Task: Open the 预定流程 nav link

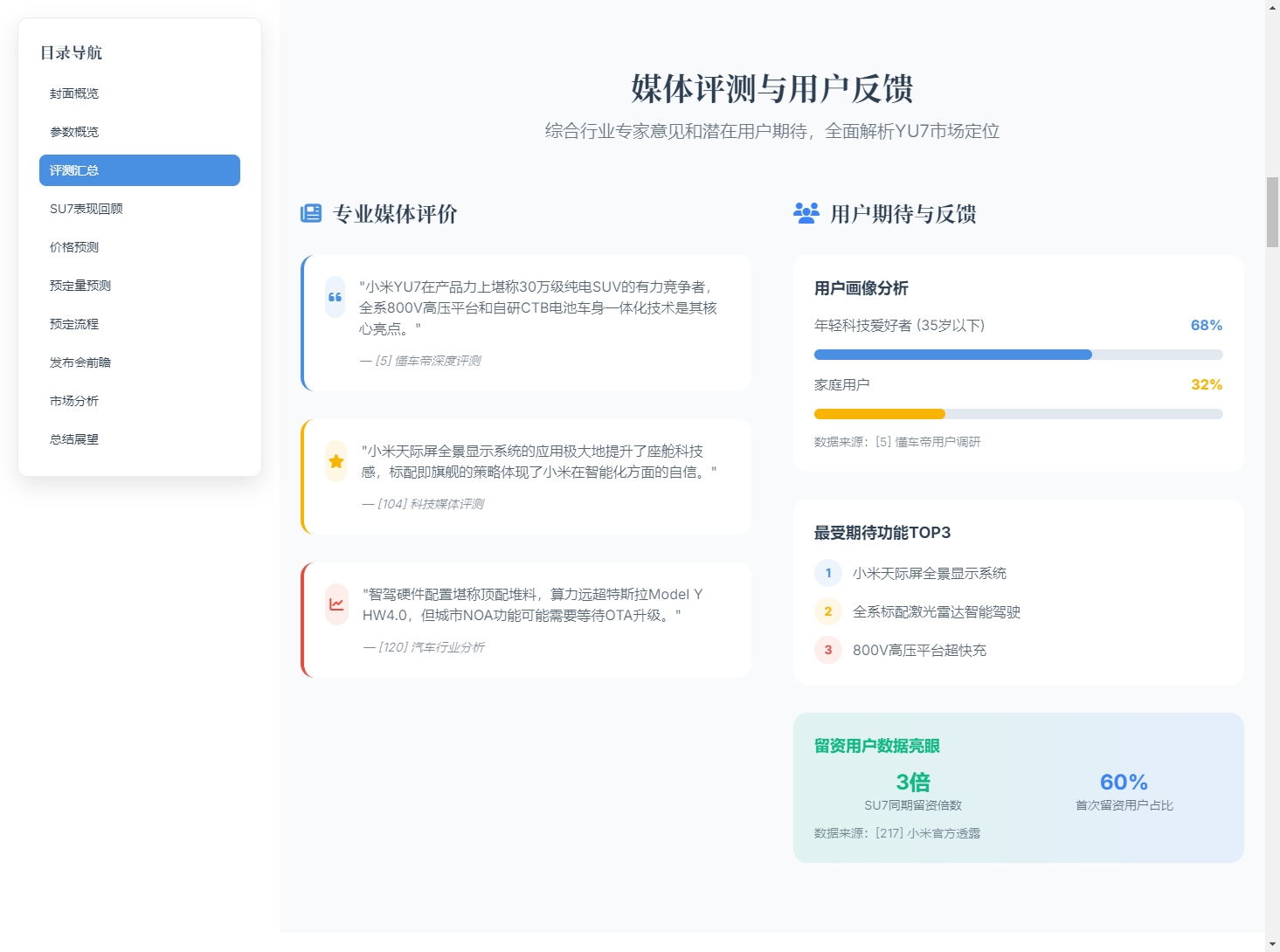Action: click(140, 324)
